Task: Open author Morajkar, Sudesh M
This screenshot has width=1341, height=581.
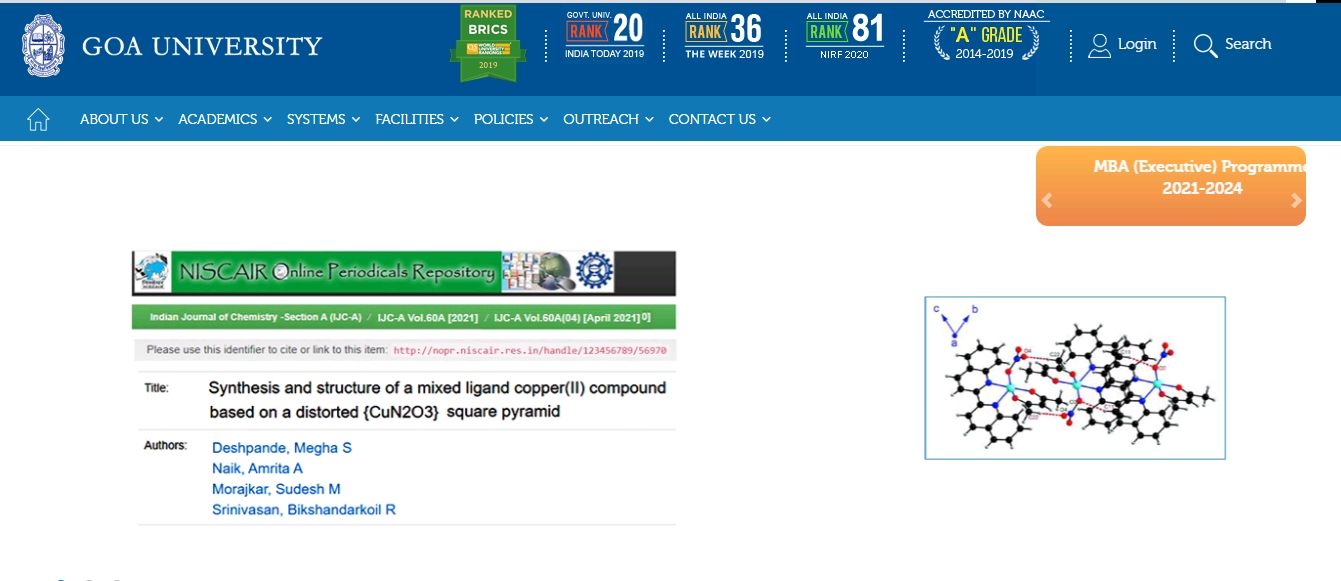Action: [x=276, y=489]
